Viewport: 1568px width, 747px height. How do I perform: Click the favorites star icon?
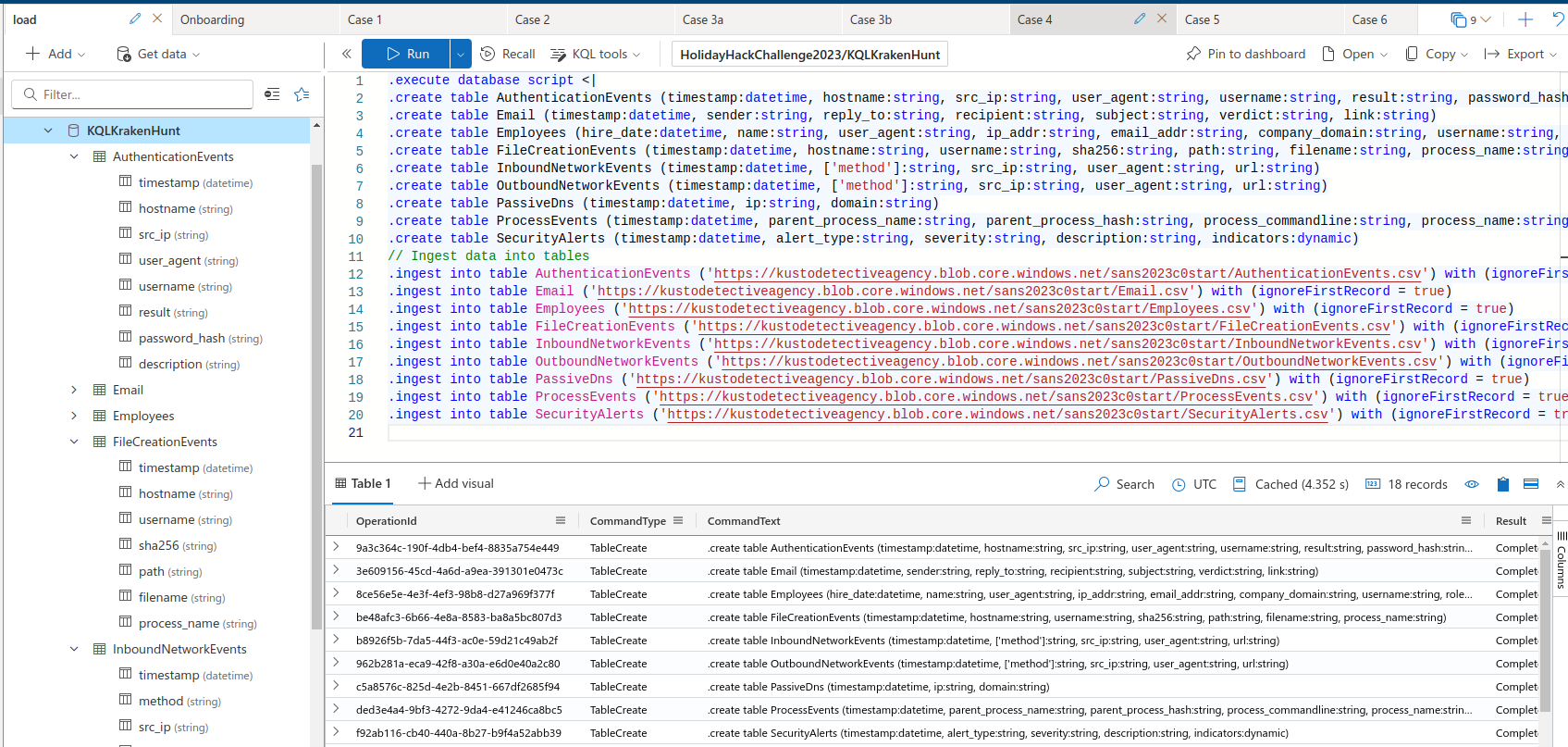coord(302,93)
